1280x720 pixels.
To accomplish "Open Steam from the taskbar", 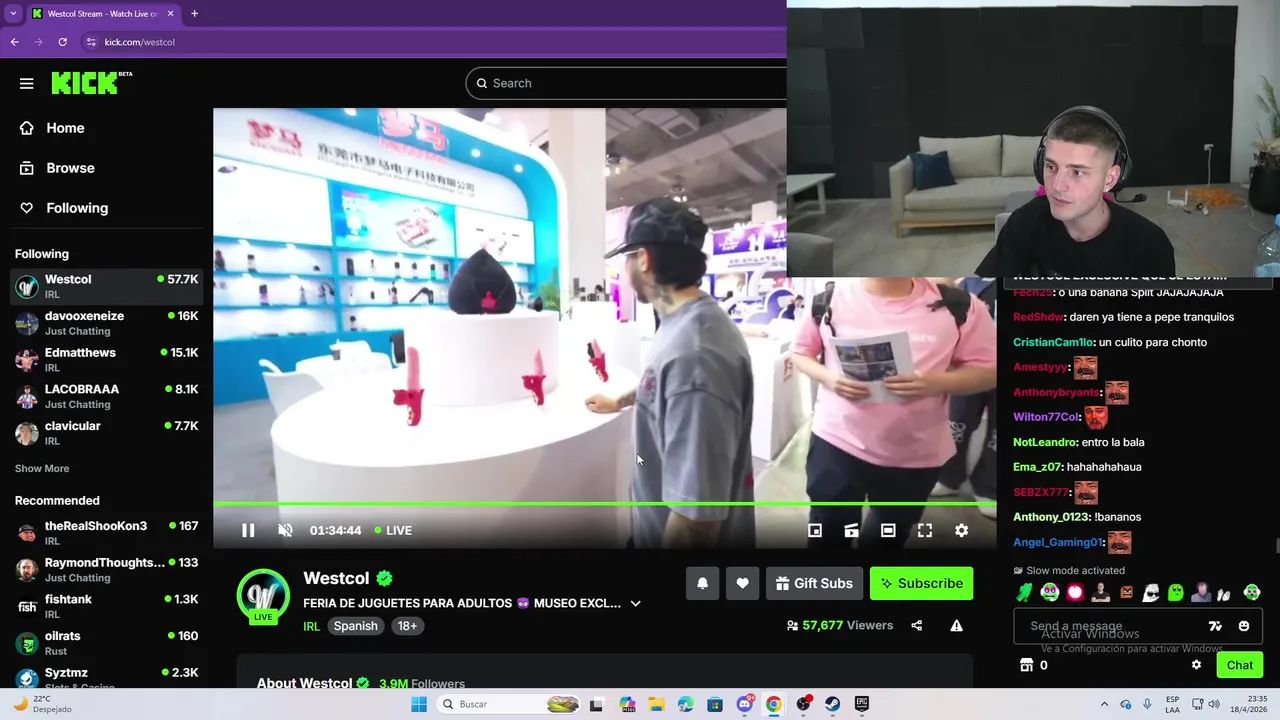I will [x=832, y=704].
